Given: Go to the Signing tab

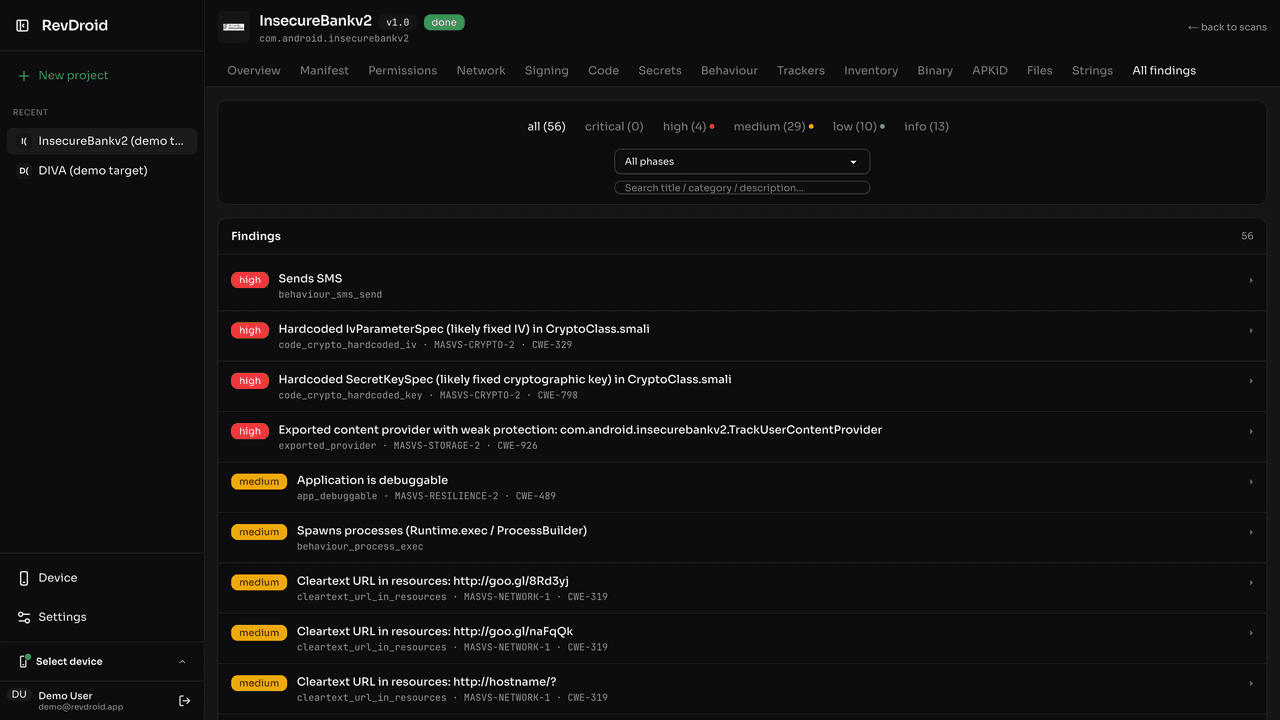Looking at the screenshot, I should pyautogui.click(x=547, y=71).
